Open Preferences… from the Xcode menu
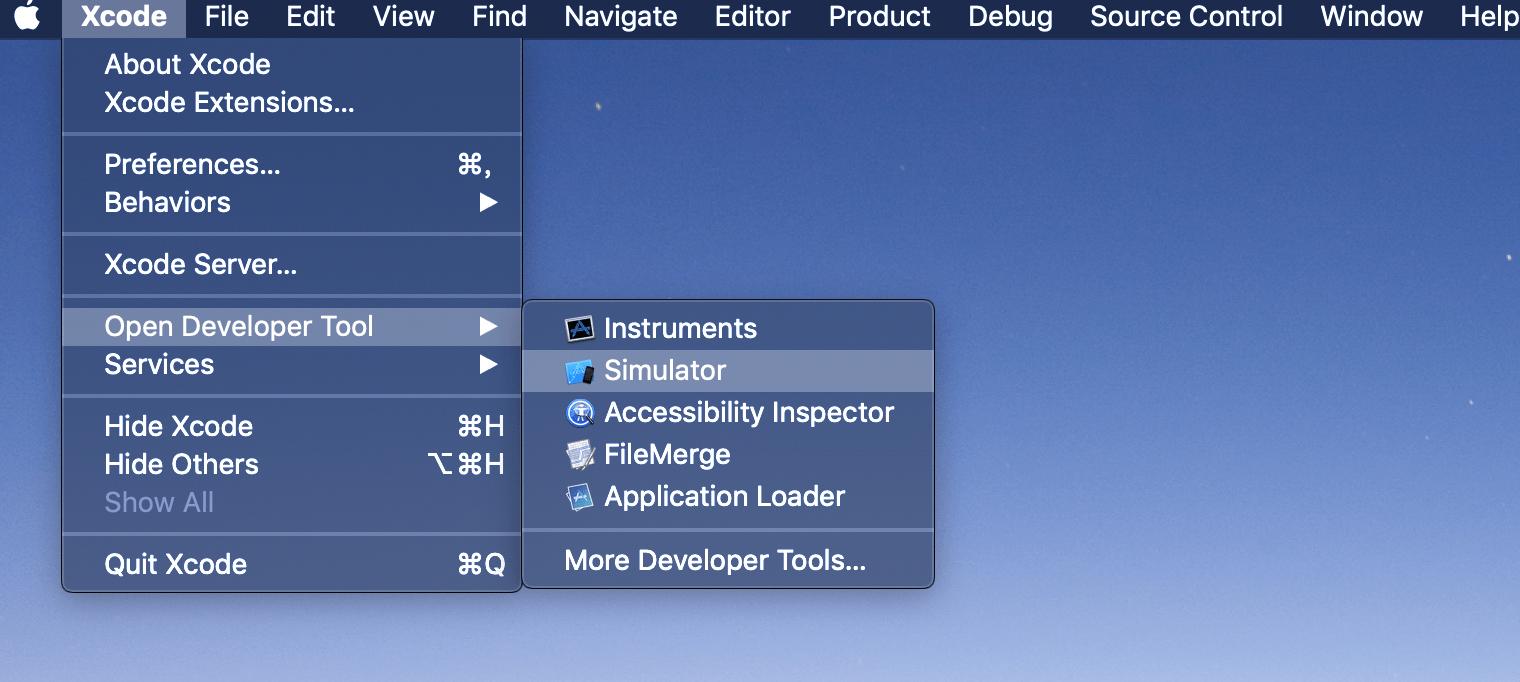Viewport: 1520px width, 682px height. (192, 165)
